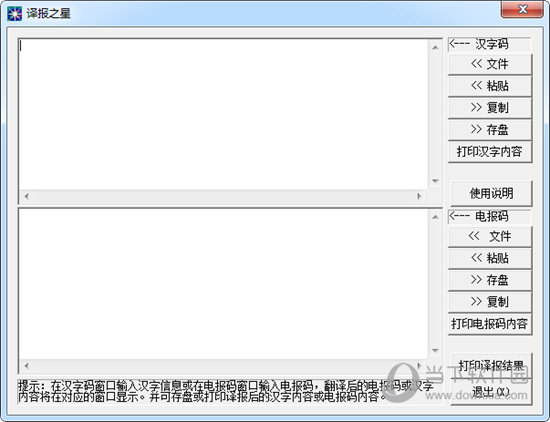Click up arrow of lower text area scrollbar
Image resolution: width=550 pixels, height=422 pixels.
point(435,217)
